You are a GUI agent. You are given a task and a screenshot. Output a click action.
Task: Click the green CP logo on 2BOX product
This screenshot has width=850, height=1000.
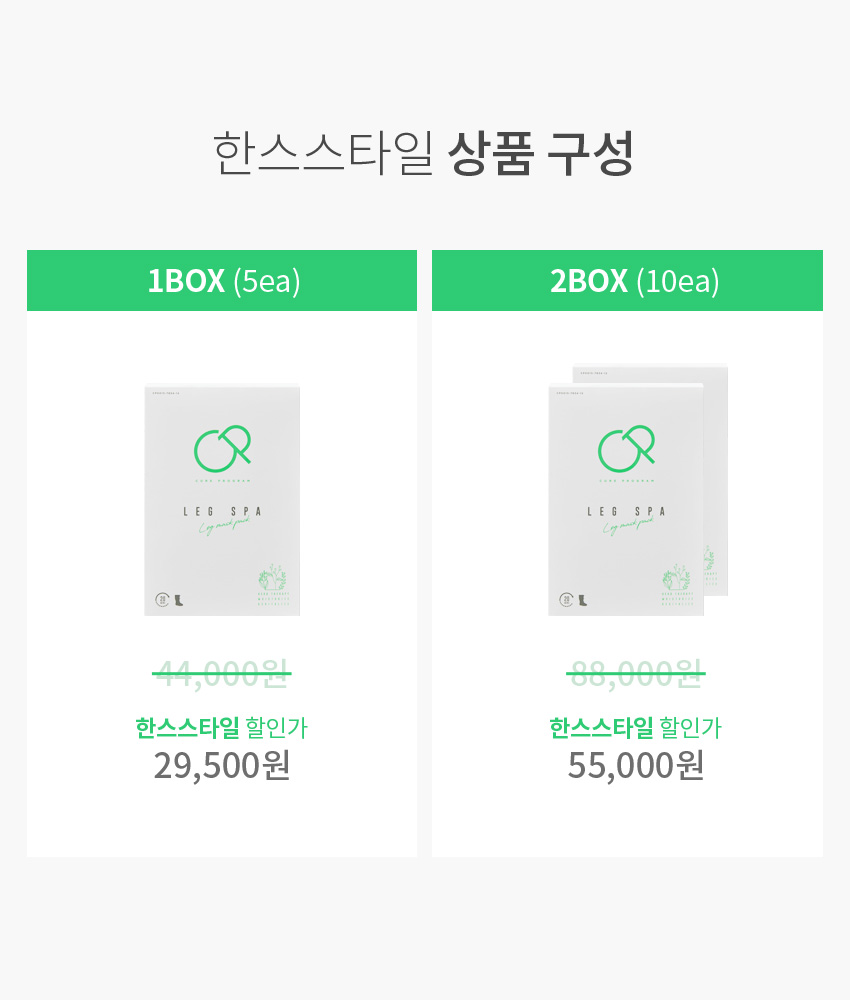[626, 449]
